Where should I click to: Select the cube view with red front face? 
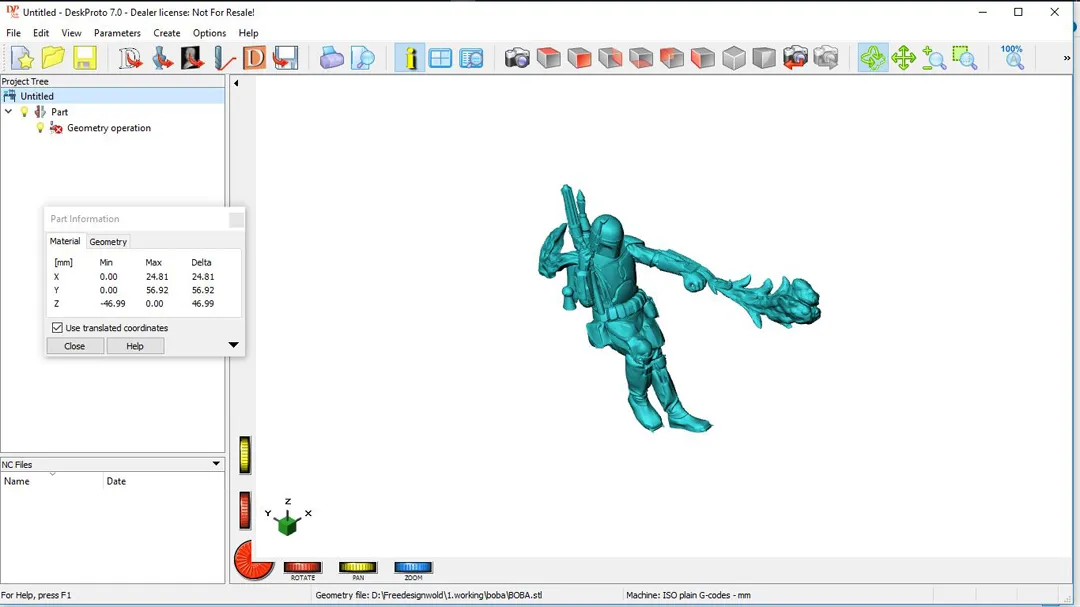coord(579,58)
